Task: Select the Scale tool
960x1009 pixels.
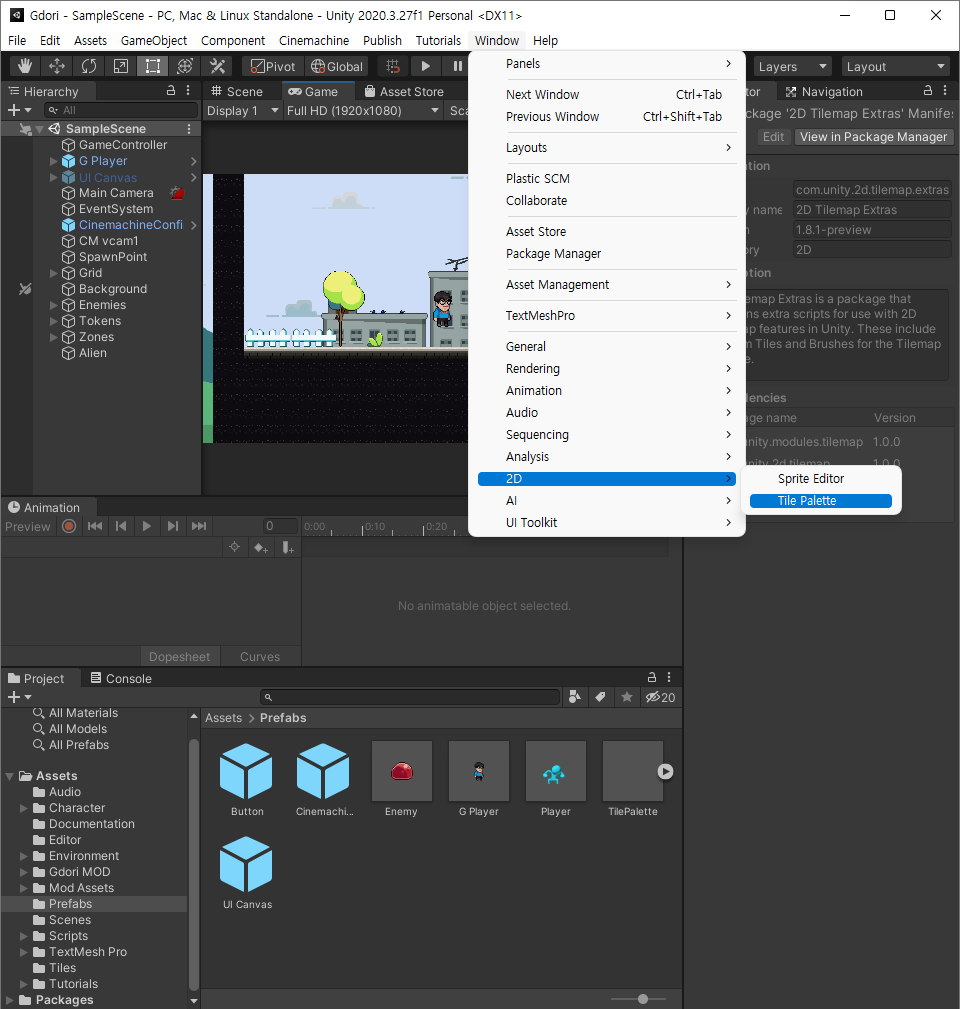Action: (121, 66)
